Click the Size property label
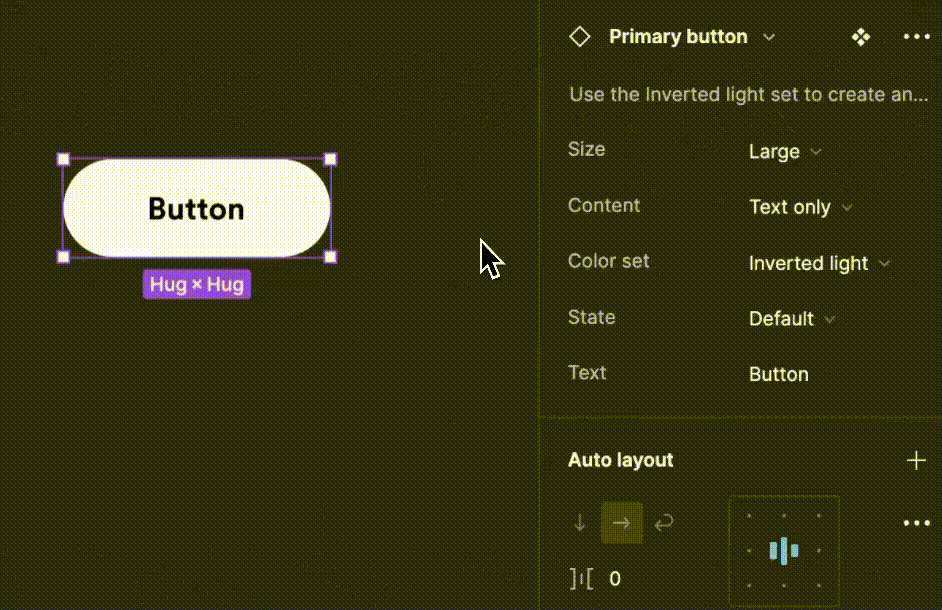 click(586, 149)
